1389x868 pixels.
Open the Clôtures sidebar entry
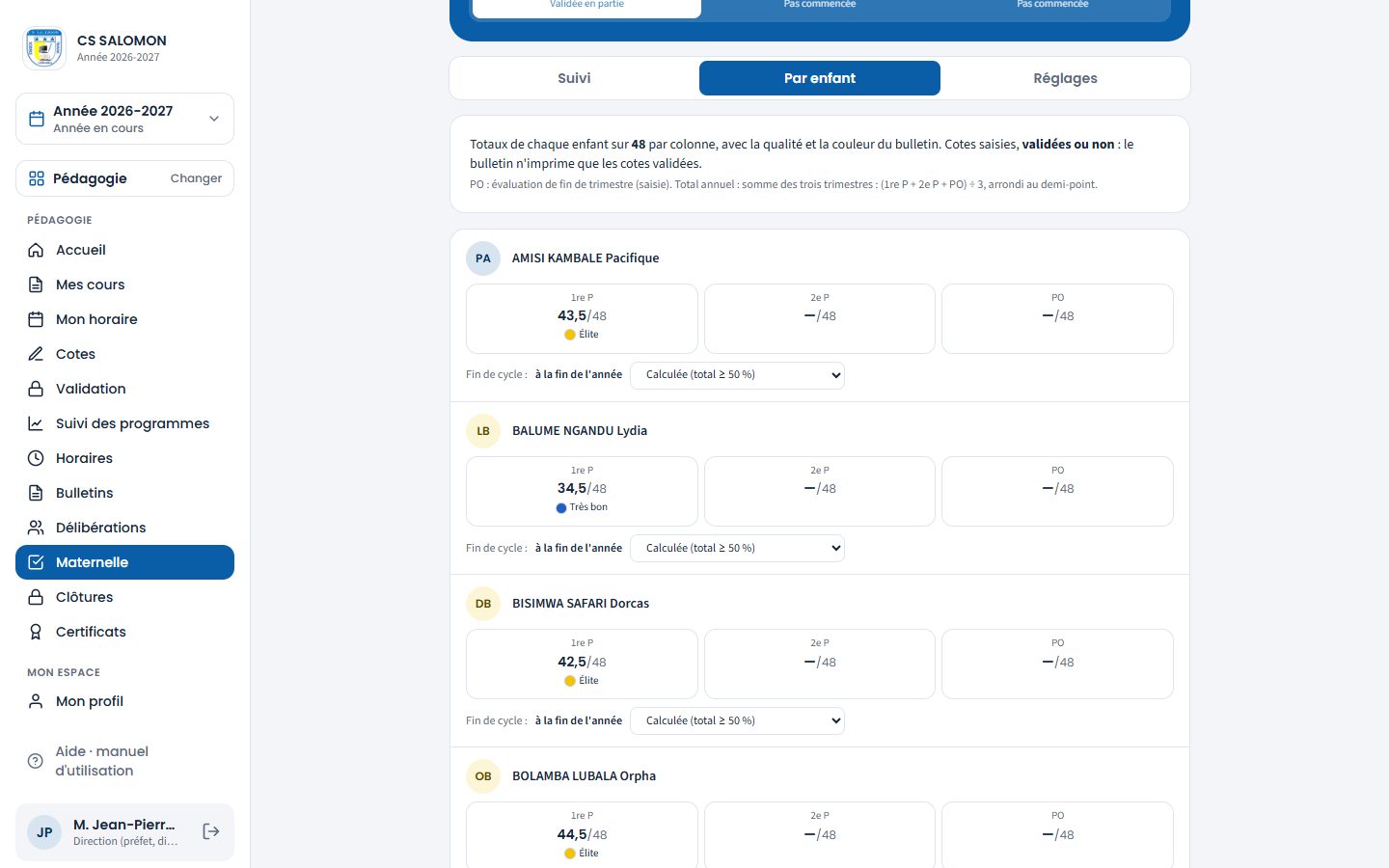tap(124, 597)
